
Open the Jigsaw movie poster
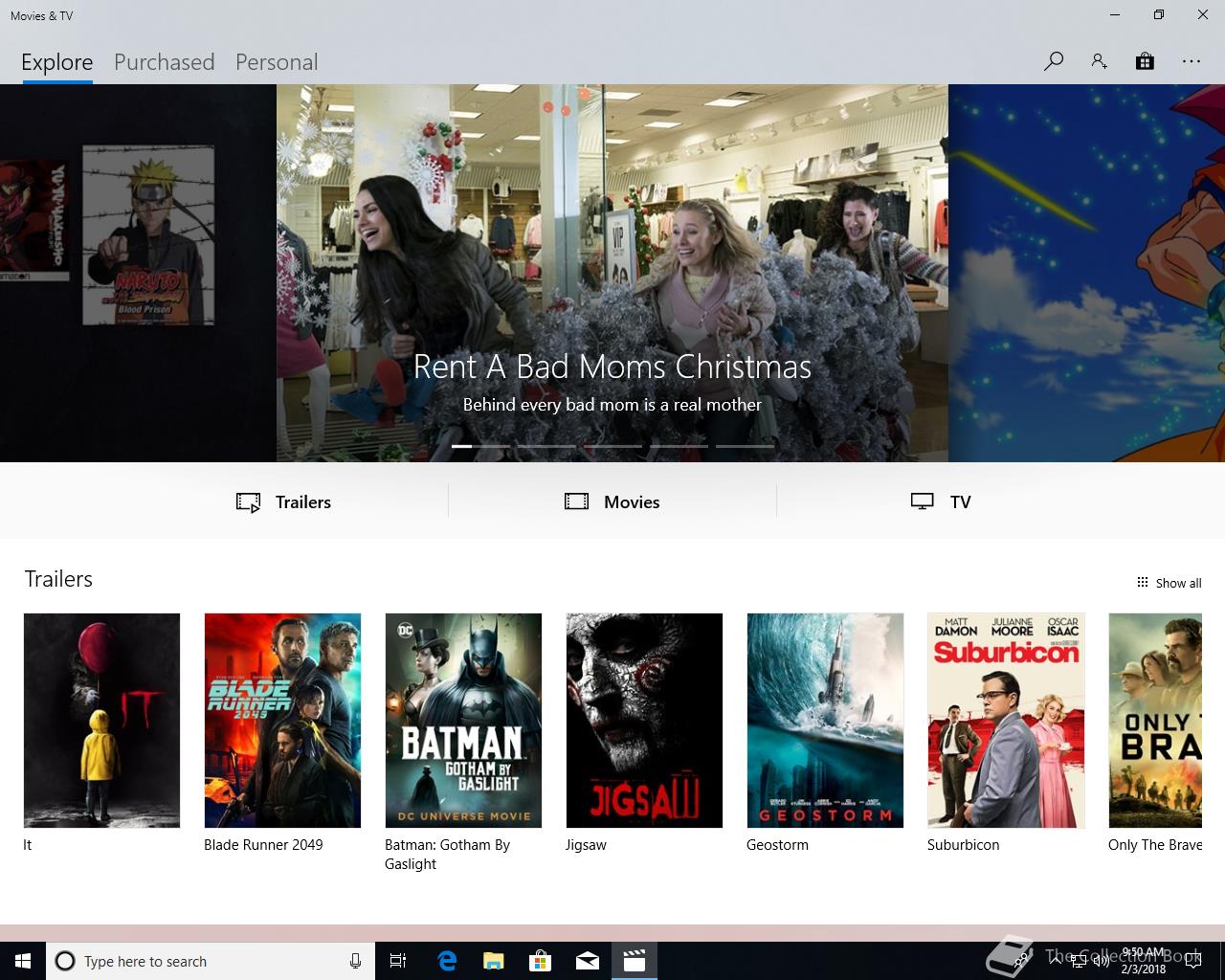point(644,721)
